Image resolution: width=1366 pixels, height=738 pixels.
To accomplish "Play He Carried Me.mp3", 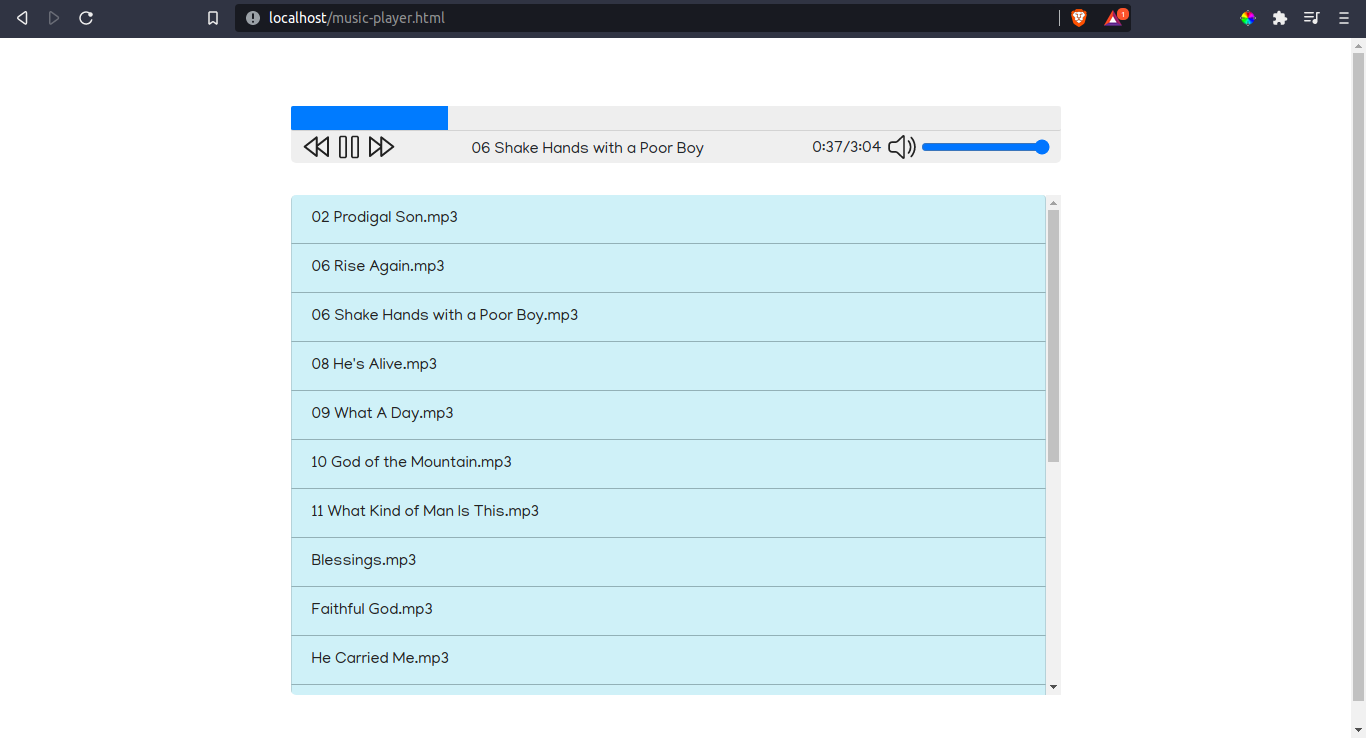I will tap(668, 660).
